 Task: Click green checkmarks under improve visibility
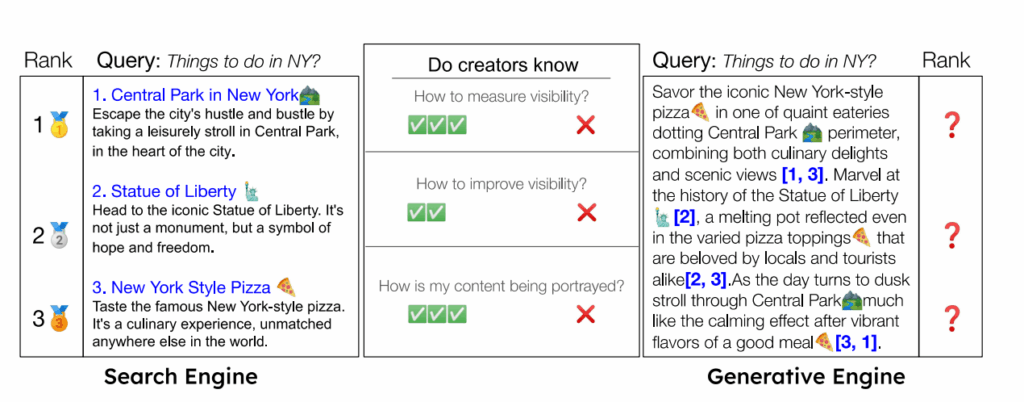[427, 212]
